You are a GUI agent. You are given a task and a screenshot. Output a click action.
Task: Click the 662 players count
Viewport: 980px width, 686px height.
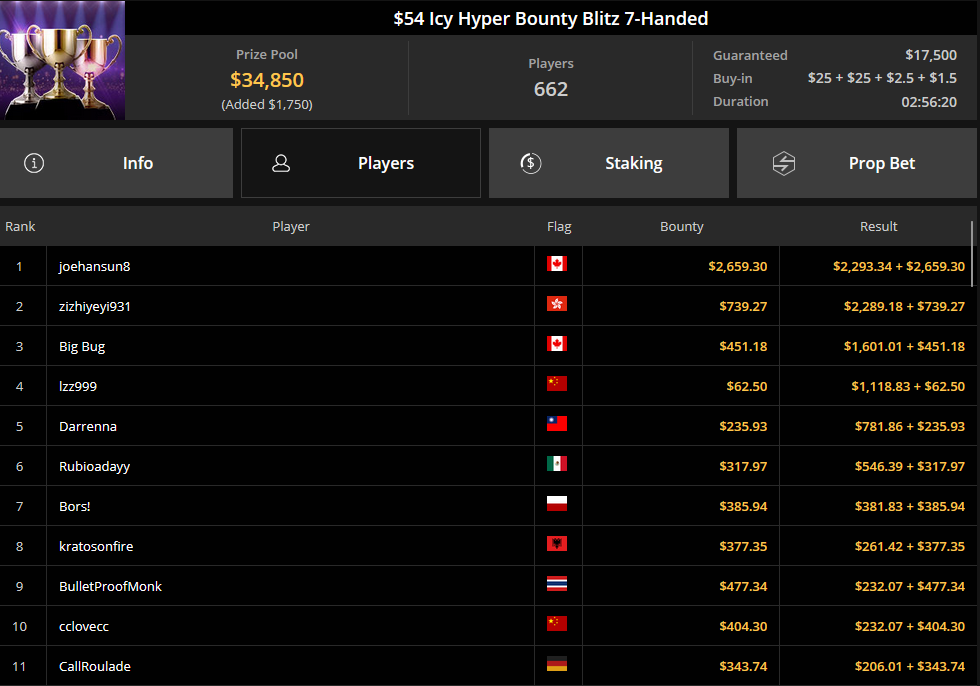551,89
